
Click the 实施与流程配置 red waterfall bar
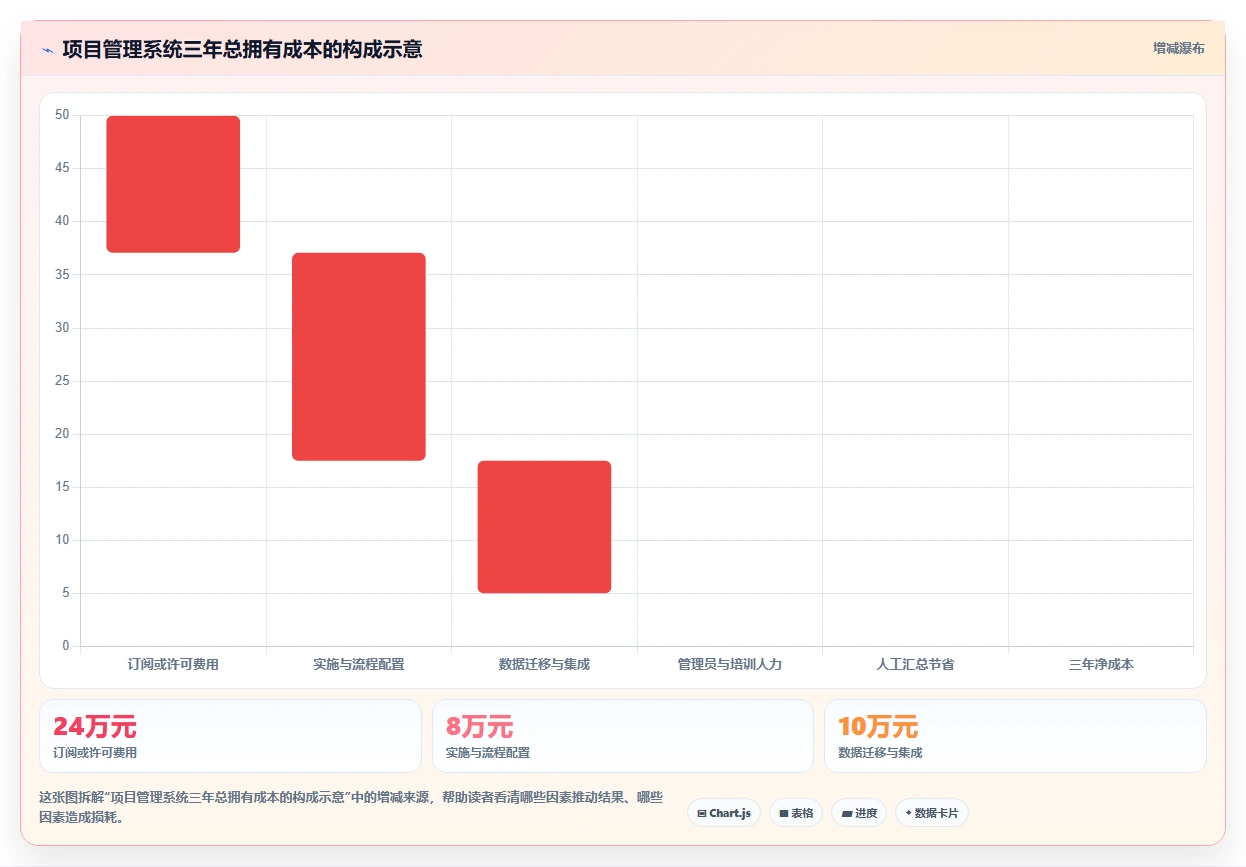point(359,357)
